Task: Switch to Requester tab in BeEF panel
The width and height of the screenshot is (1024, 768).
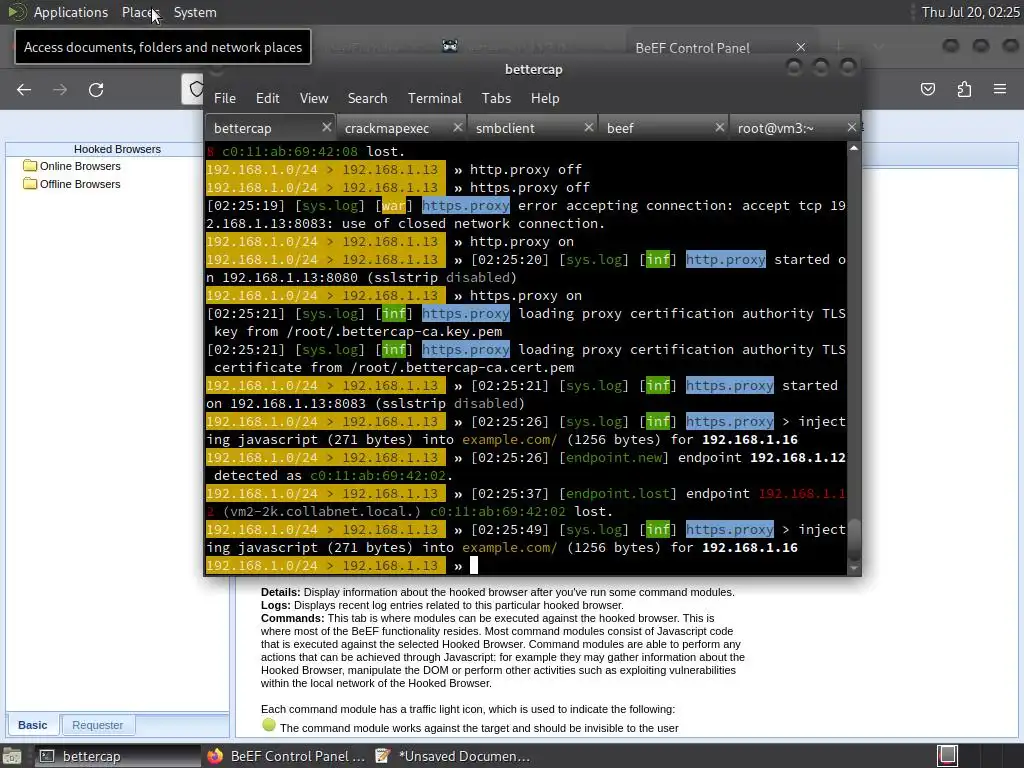Action: click(97, 725)
